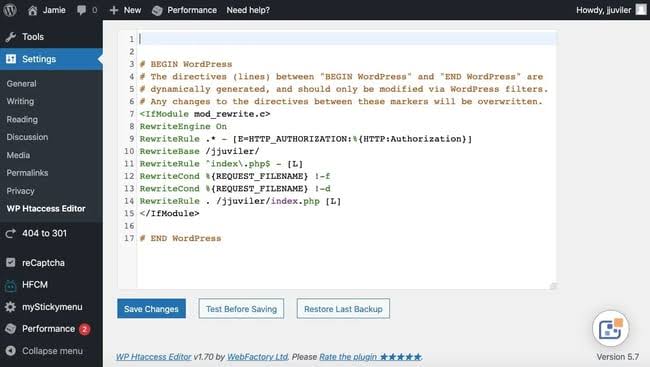Click Need help? in the admin bar

(x=248, y=10)
